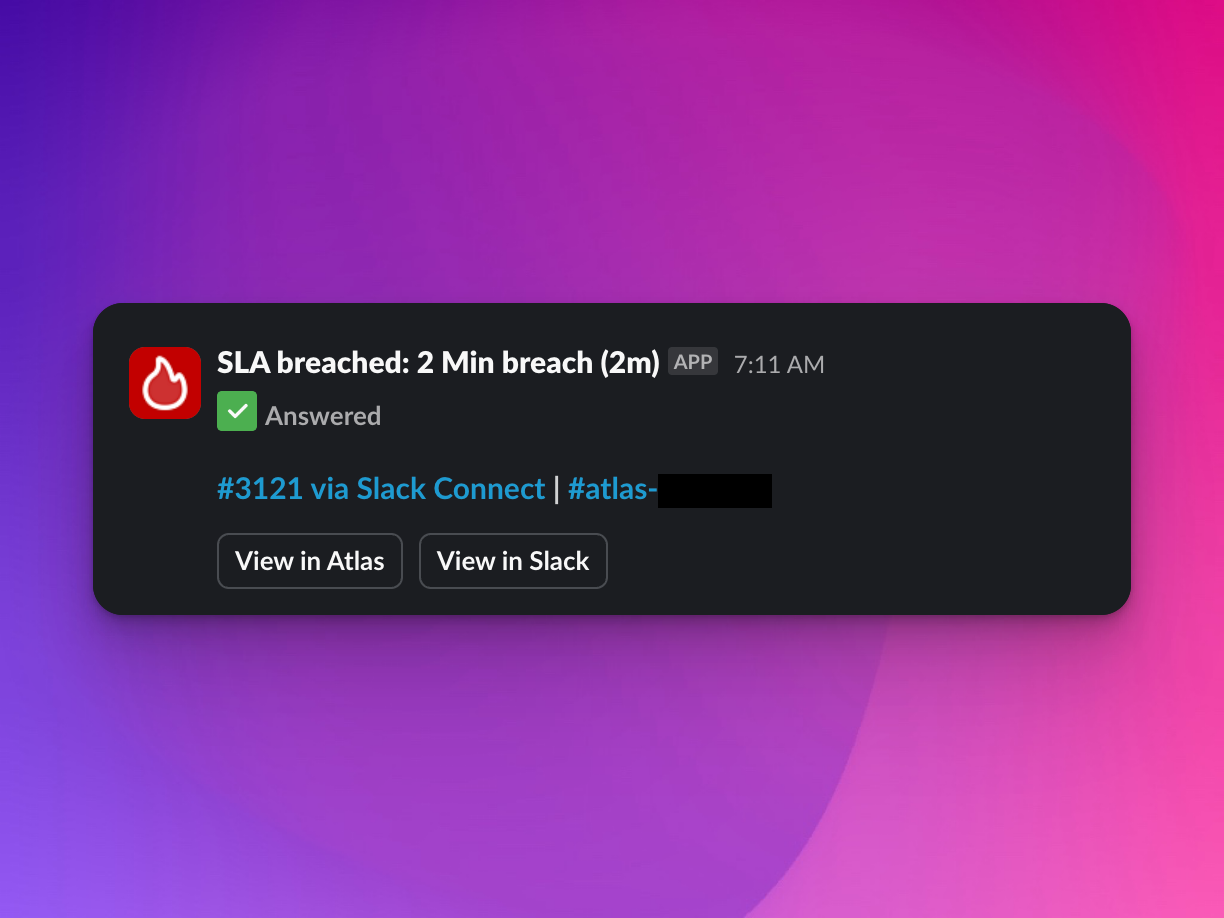1224x918 pixels.
Task: Click the blacked-out redacted channel name
Action: pos(715,491)
